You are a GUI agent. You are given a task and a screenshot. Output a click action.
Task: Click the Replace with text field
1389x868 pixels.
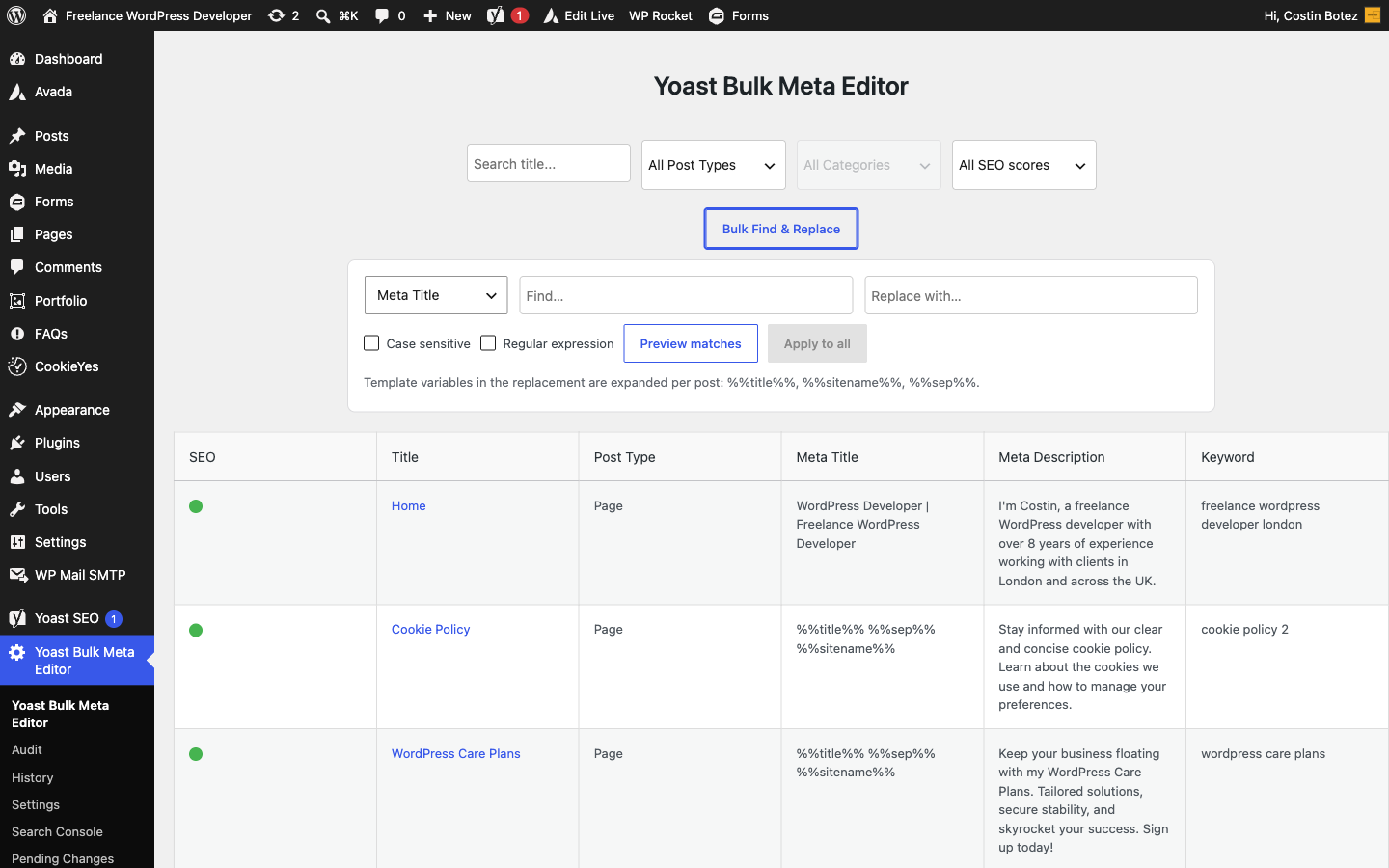click(x=1031, y=295)
